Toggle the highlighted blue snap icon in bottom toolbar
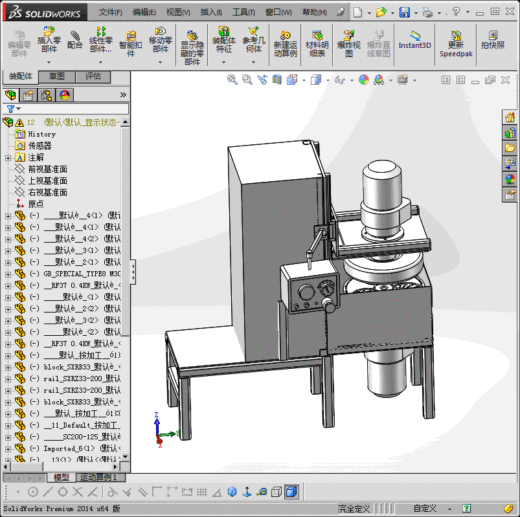This screenshot has width=520, height=517. tap(291, 492)
